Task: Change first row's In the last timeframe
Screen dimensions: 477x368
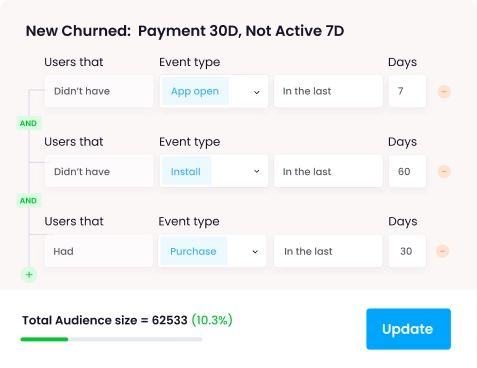Action: click(328, 91)
